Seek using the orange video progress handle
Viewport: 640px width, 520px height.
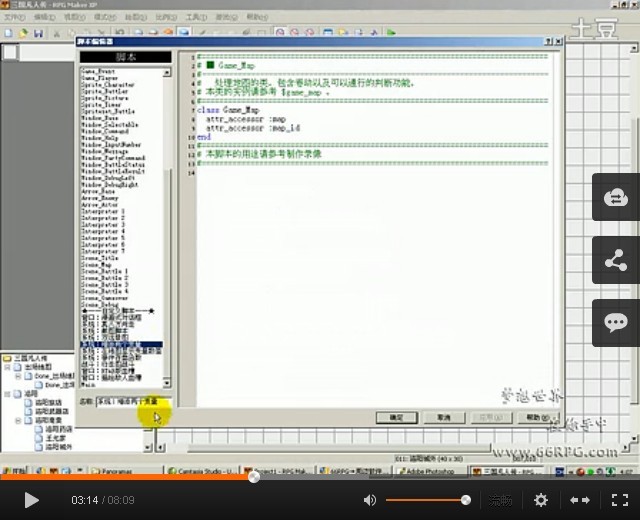coord(254,477)
